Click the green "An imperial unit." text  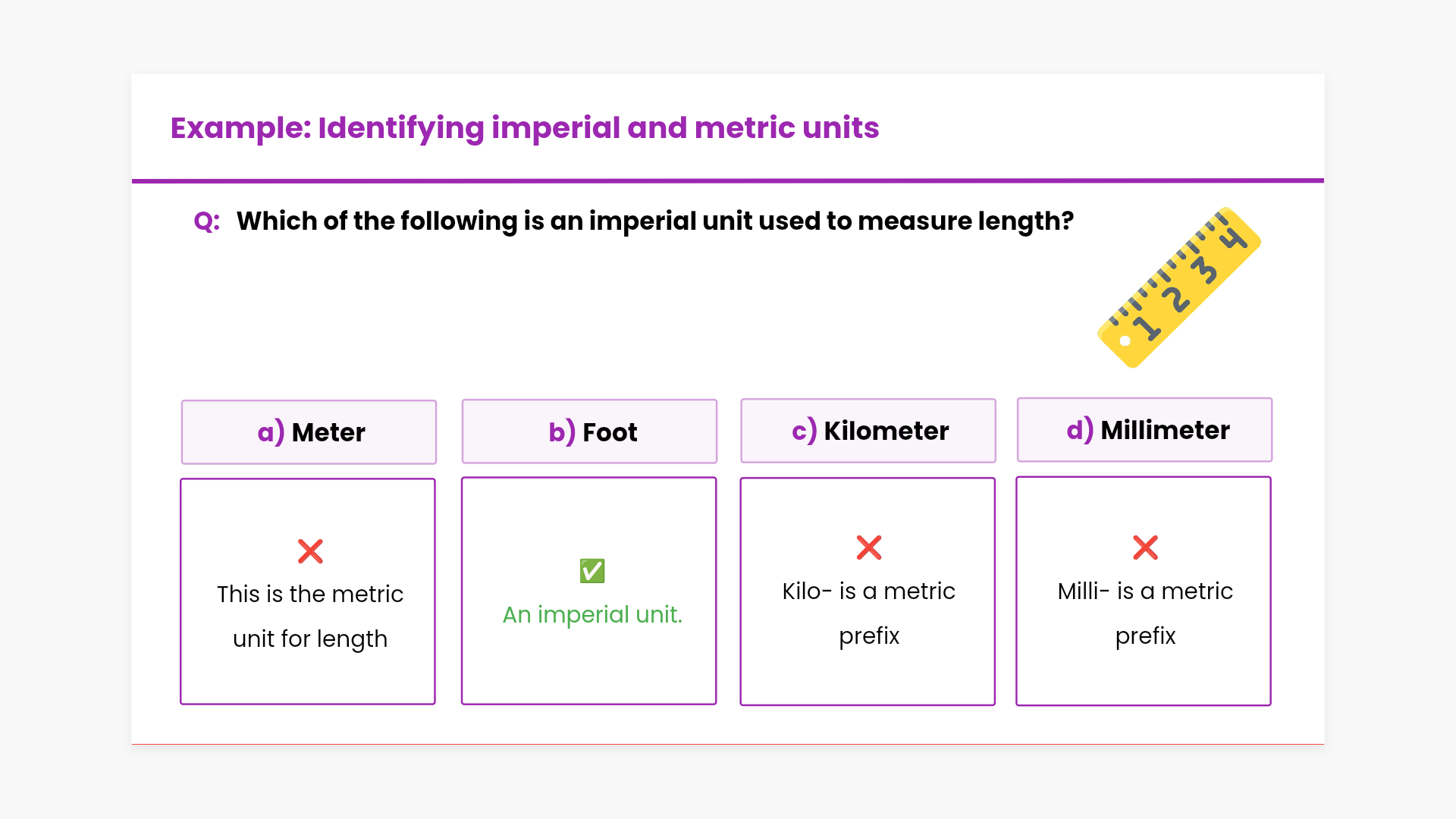(x=592, y=614)
